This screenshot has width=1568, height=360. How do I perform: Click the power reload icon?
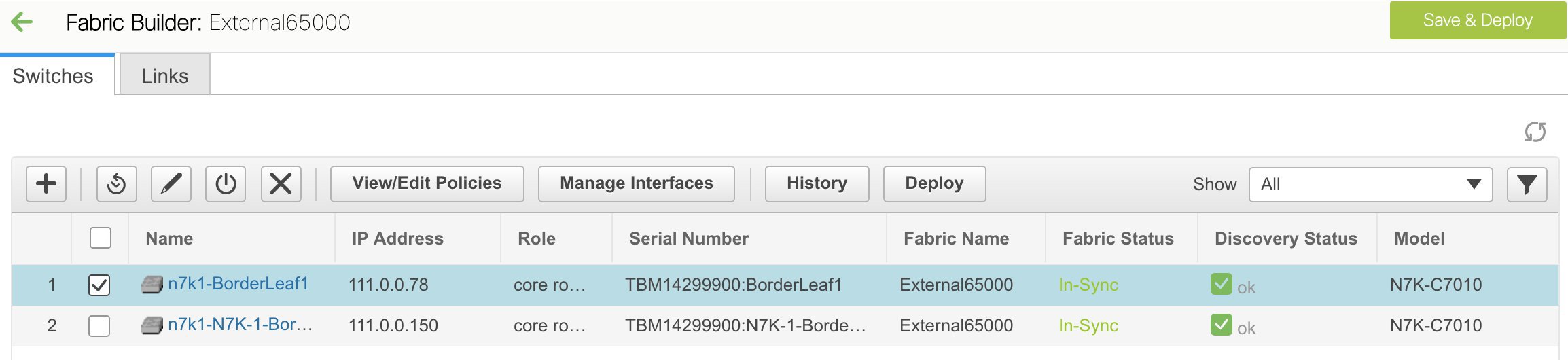pos(226,184)
